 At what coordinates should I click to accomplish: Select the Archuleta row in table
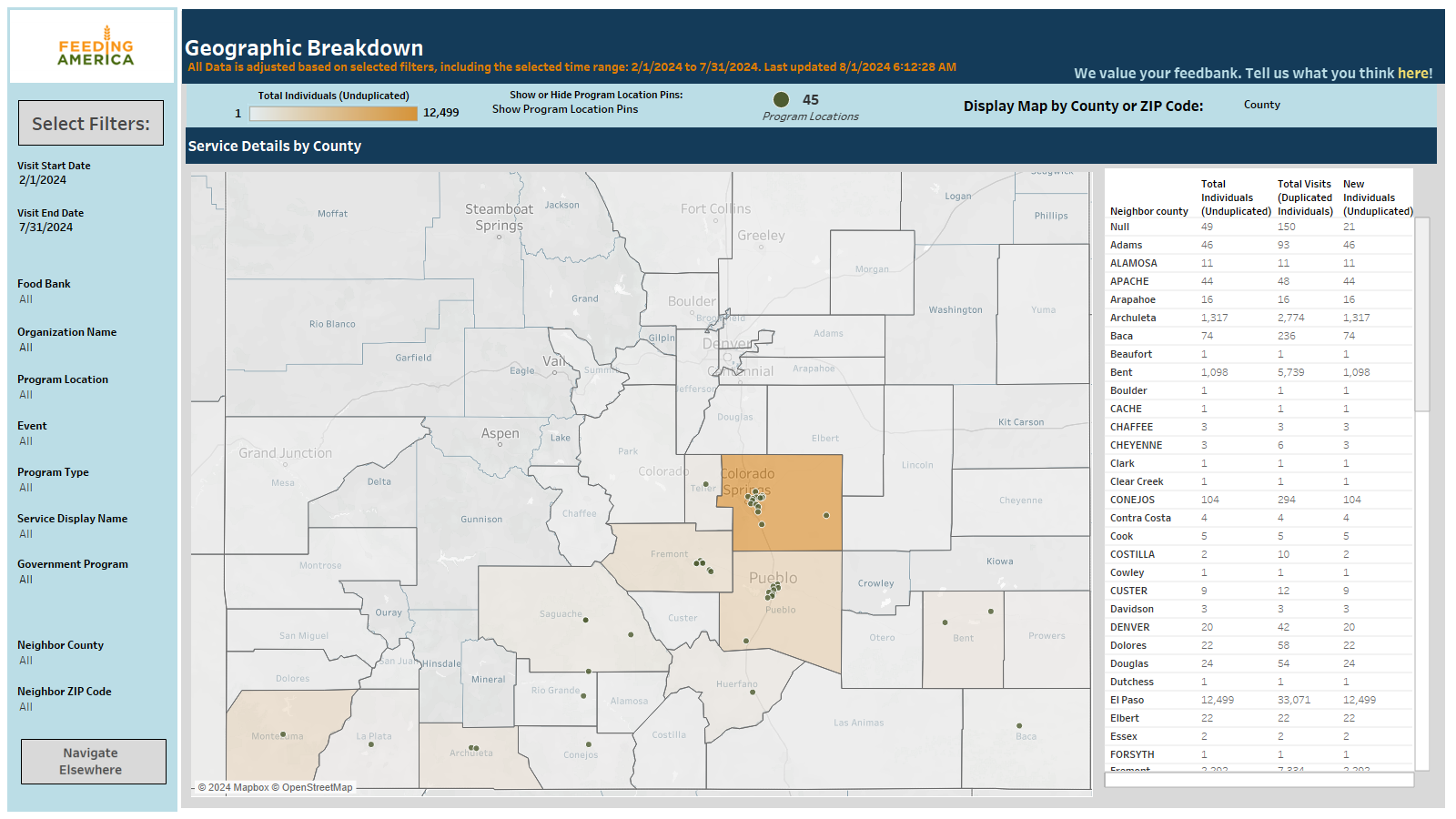click(x=1260, y=318)
